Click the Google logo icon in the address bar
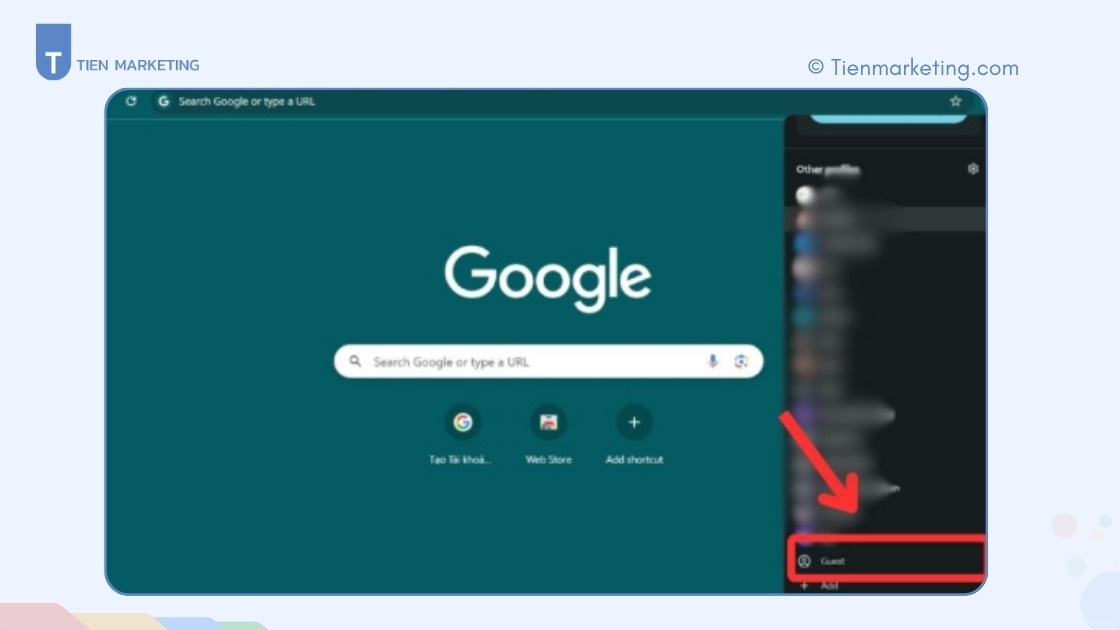The height and width of the screenshot is (630, 1120). click(x=162, y=101)
